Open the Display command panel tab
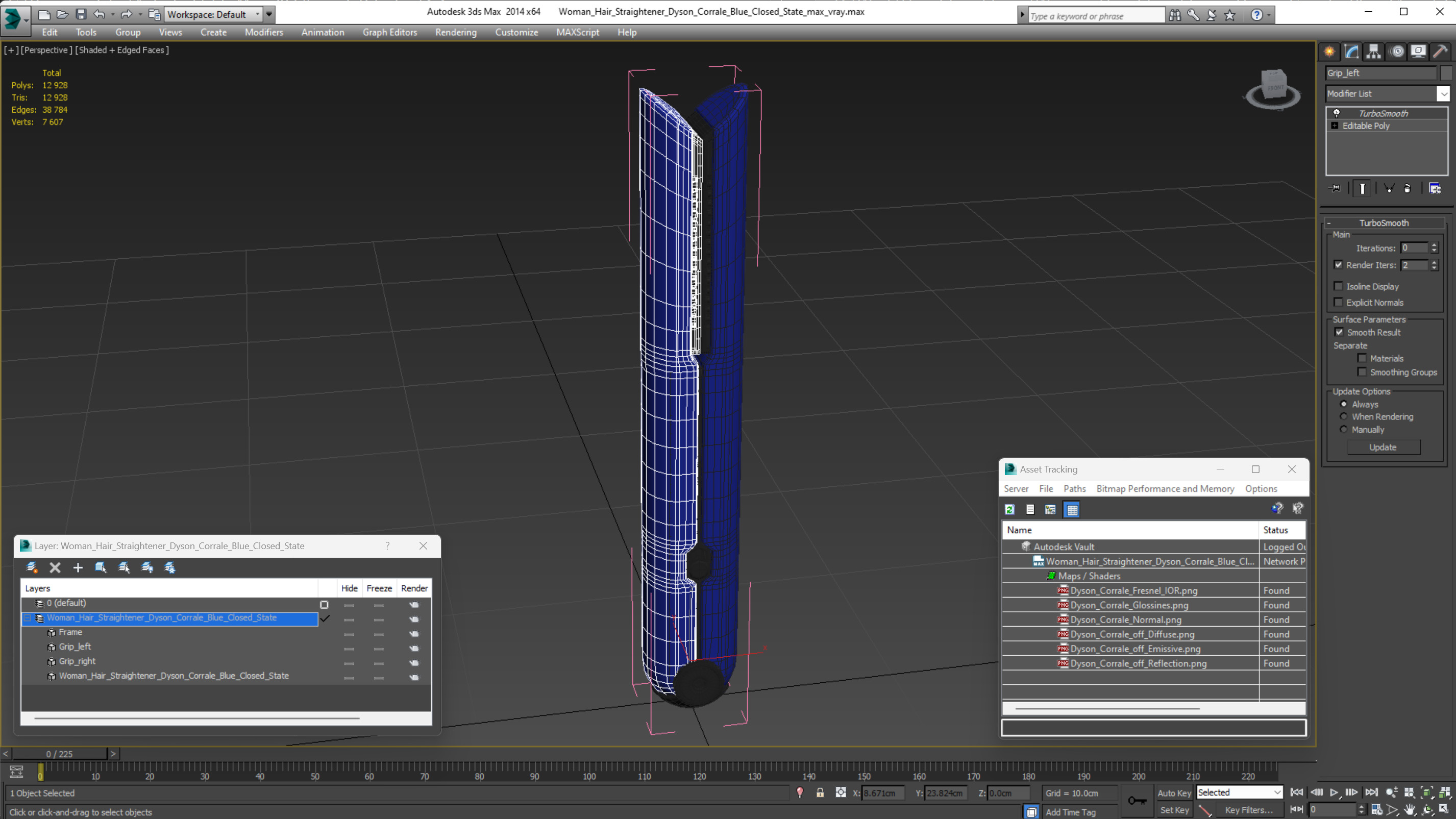1456x819 pixels. point(1418,52)
